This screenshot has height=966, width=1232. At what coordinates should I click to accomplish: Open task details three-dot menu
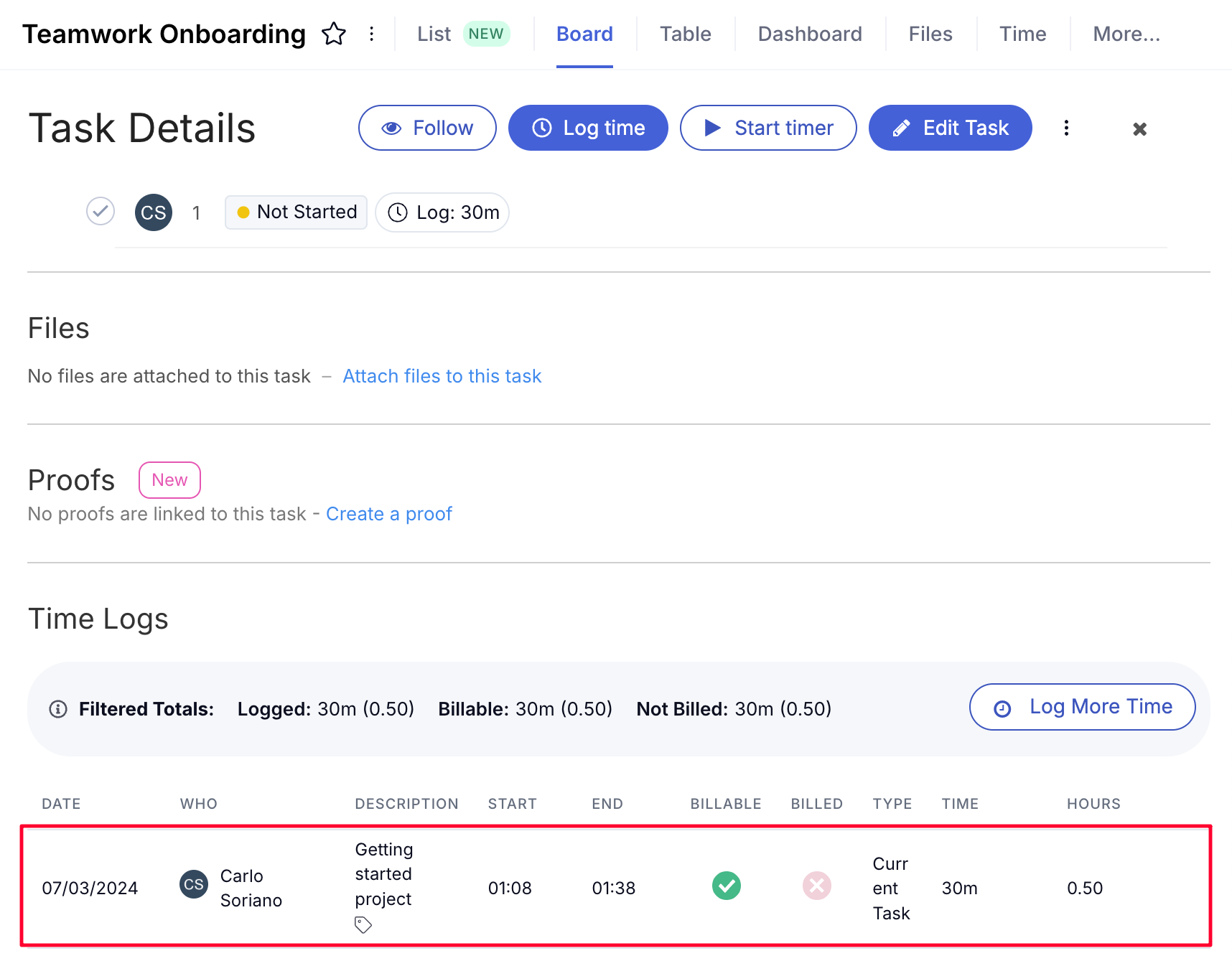coord(1066,128)
